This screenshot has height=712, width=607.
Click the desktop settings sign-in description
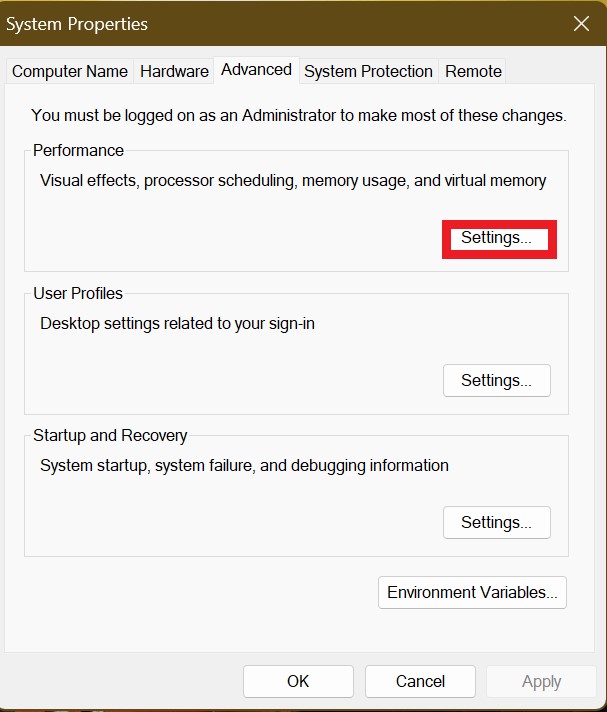tap(177, 323)
